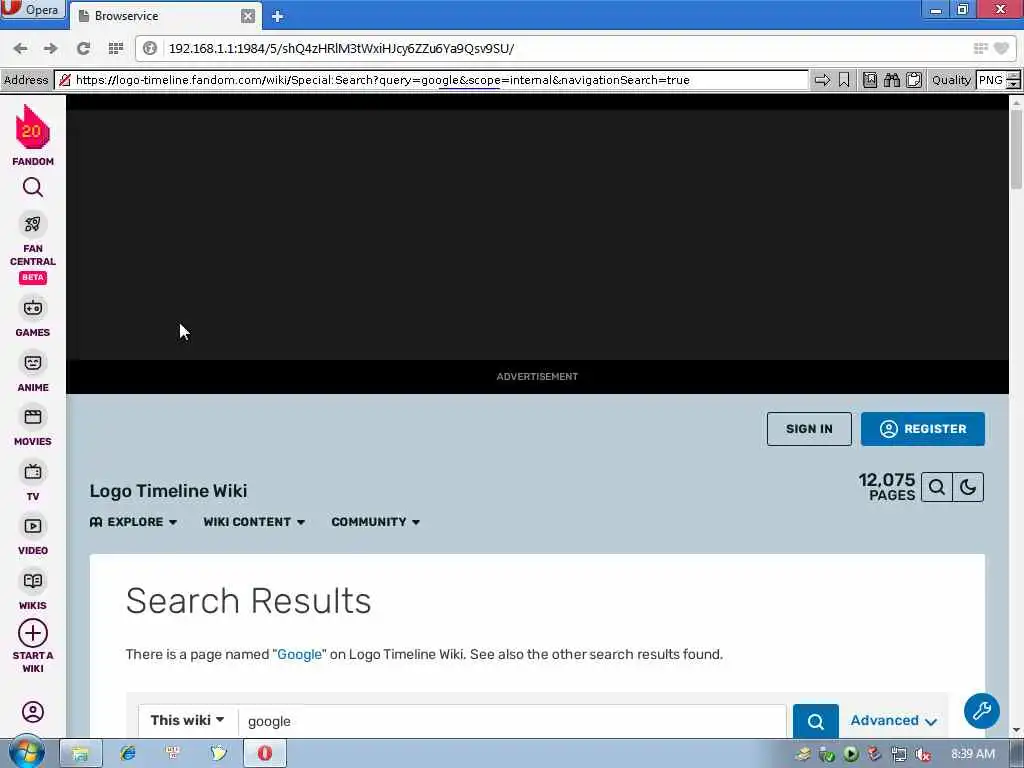The image size is (1024, 768).
Task: Click the Browservice bookmark ribbon icon
Action: coord(844,80)
